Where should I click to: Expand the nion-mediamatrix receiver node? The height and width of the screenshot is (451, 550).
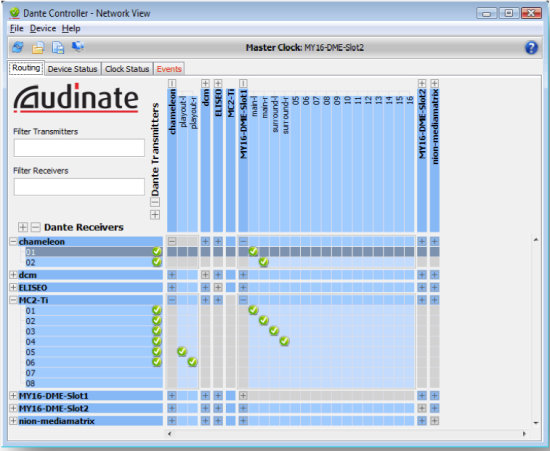13,420
